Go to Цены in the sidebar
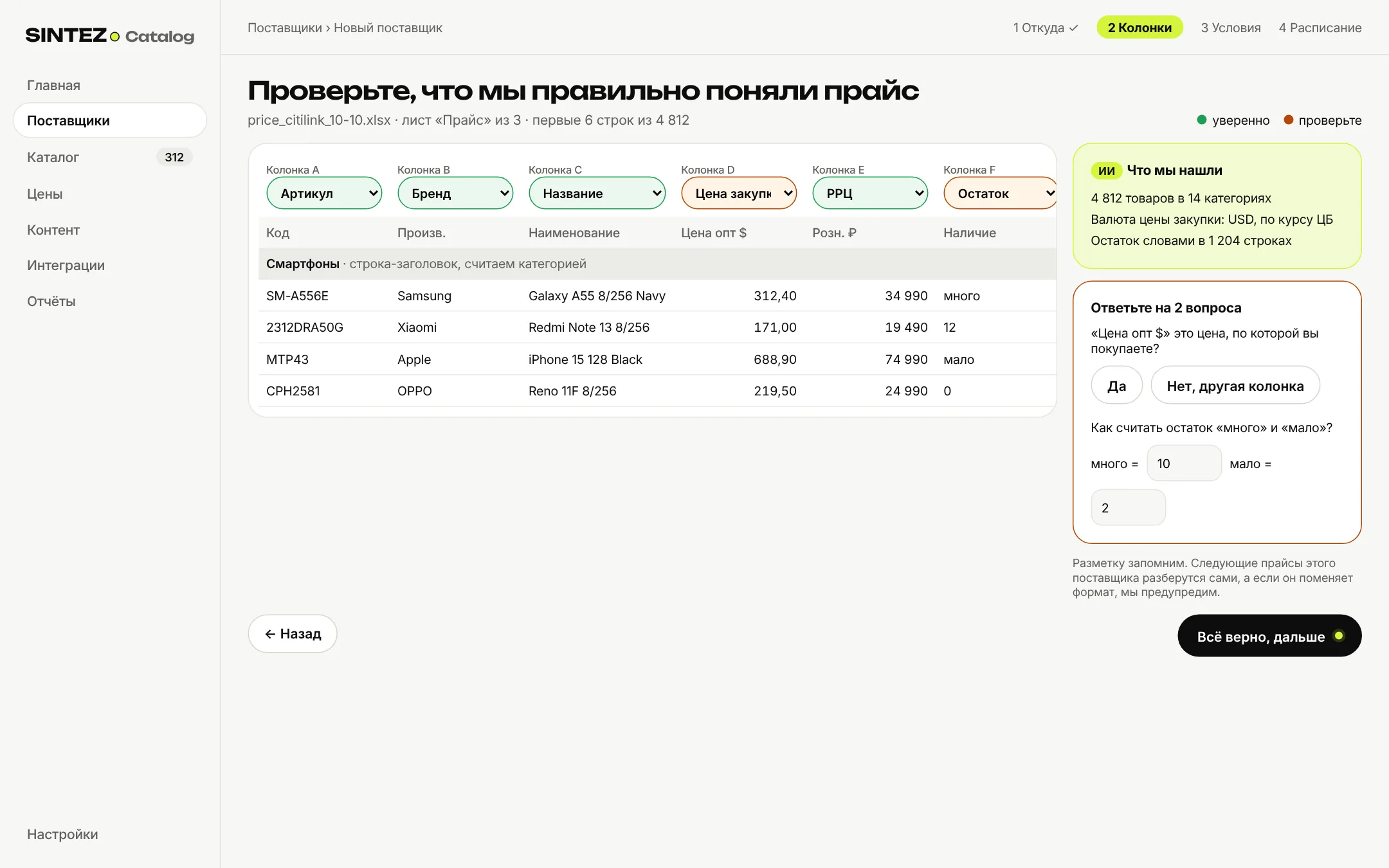 pos(44,194)
